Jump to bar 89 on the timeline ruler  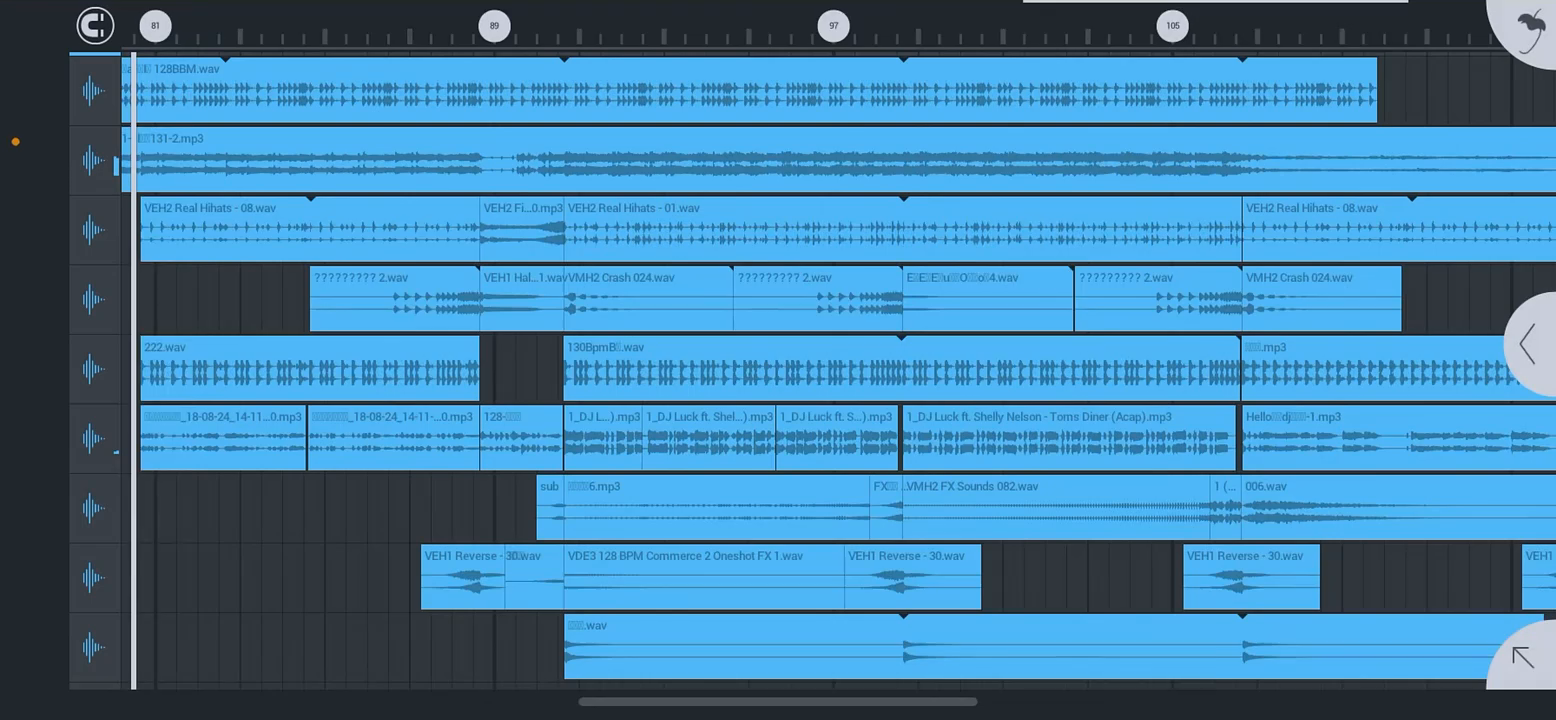coord(494,26)
